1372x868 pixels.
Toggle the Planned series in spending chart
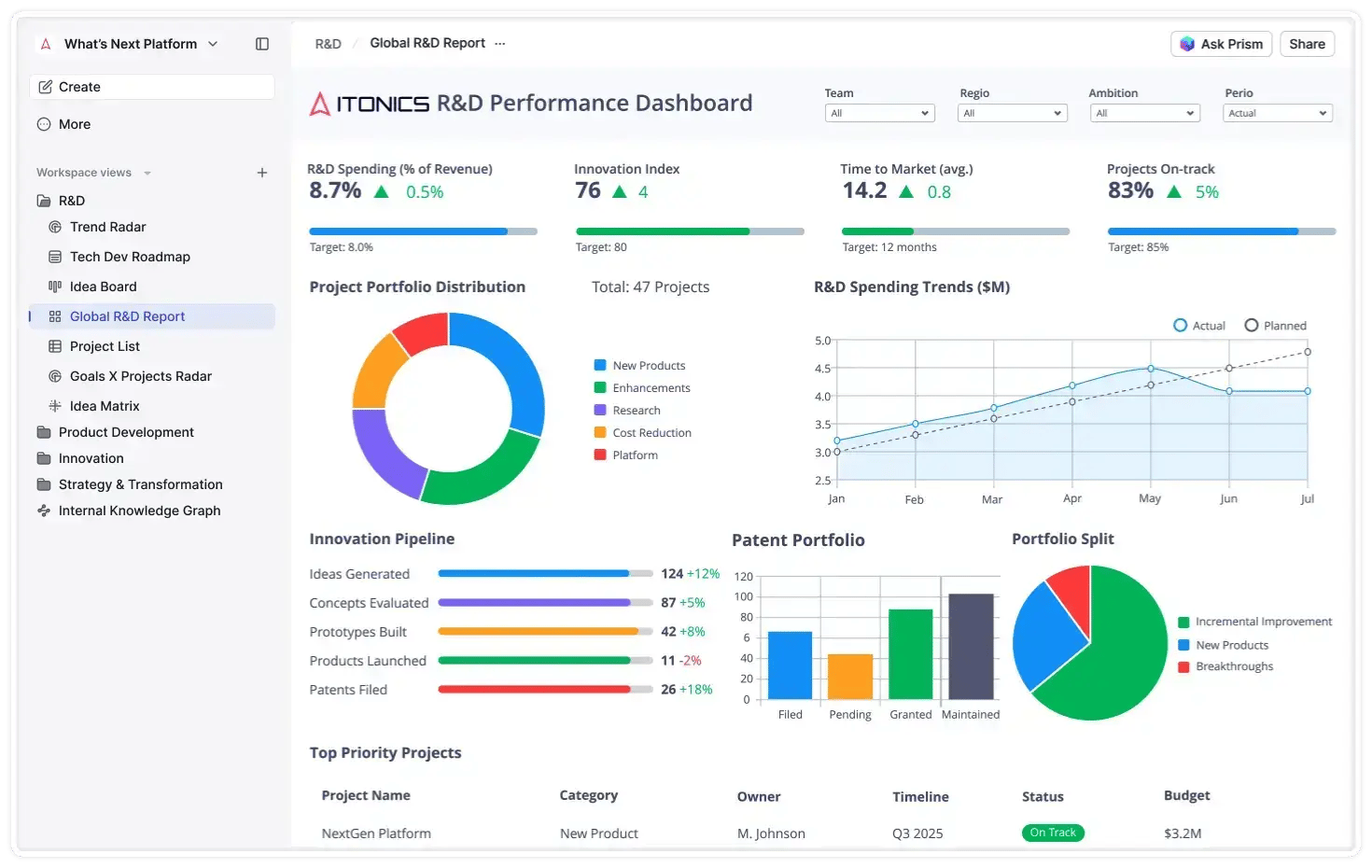[1276, 326]
